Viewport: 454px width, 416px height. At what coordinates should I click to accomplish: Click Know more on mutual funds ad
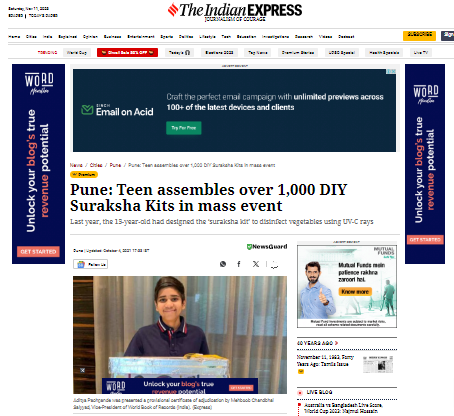coord(355,292)
